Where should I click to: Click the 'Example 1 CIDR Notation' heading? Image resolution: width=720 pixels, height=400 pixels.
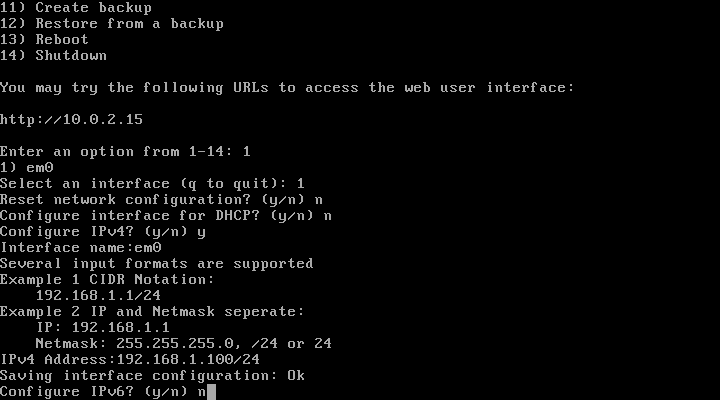pyautogui.click(x=107, y=279)
